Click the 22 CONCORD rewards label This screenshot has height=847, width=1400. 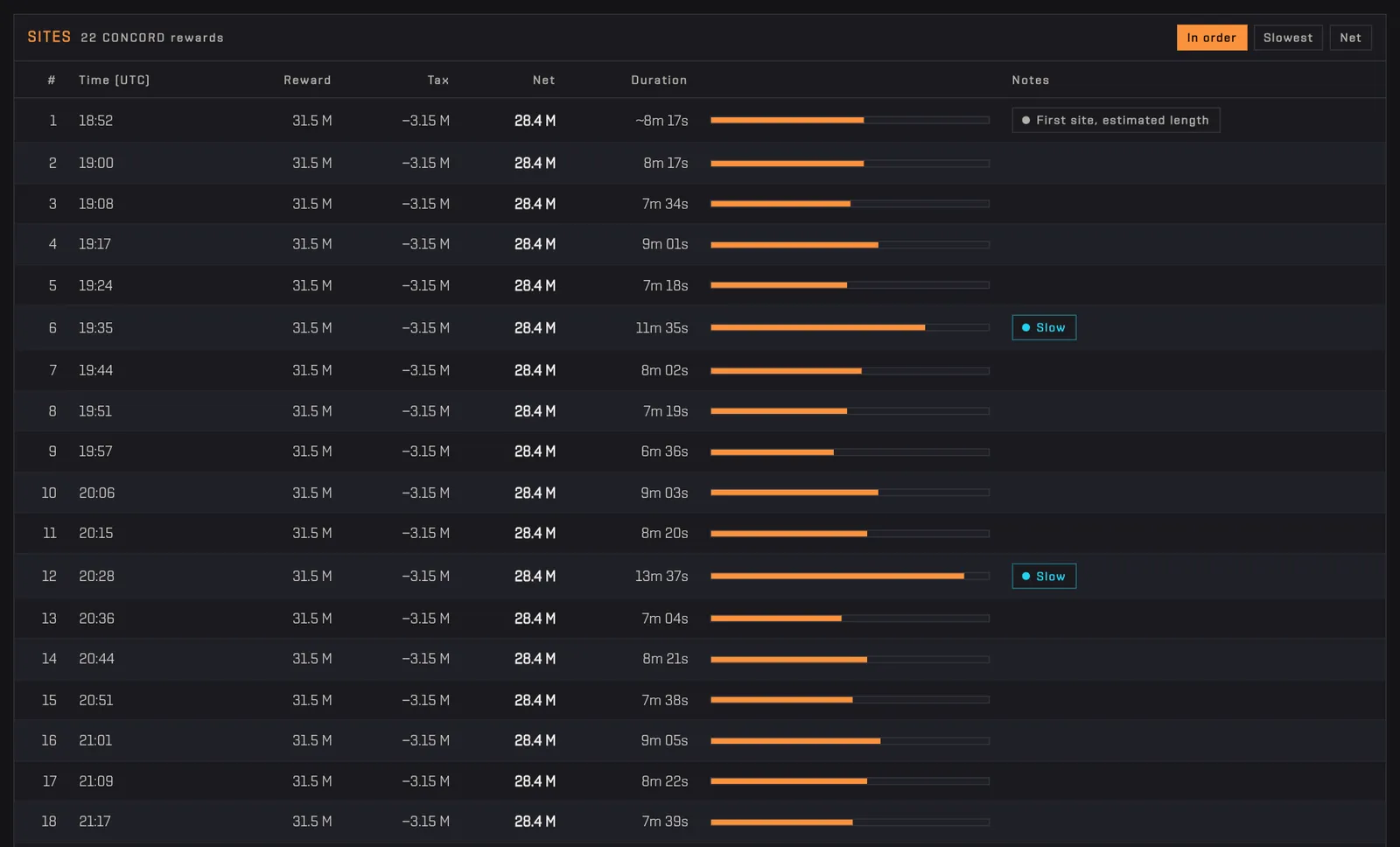pos(152,38)
